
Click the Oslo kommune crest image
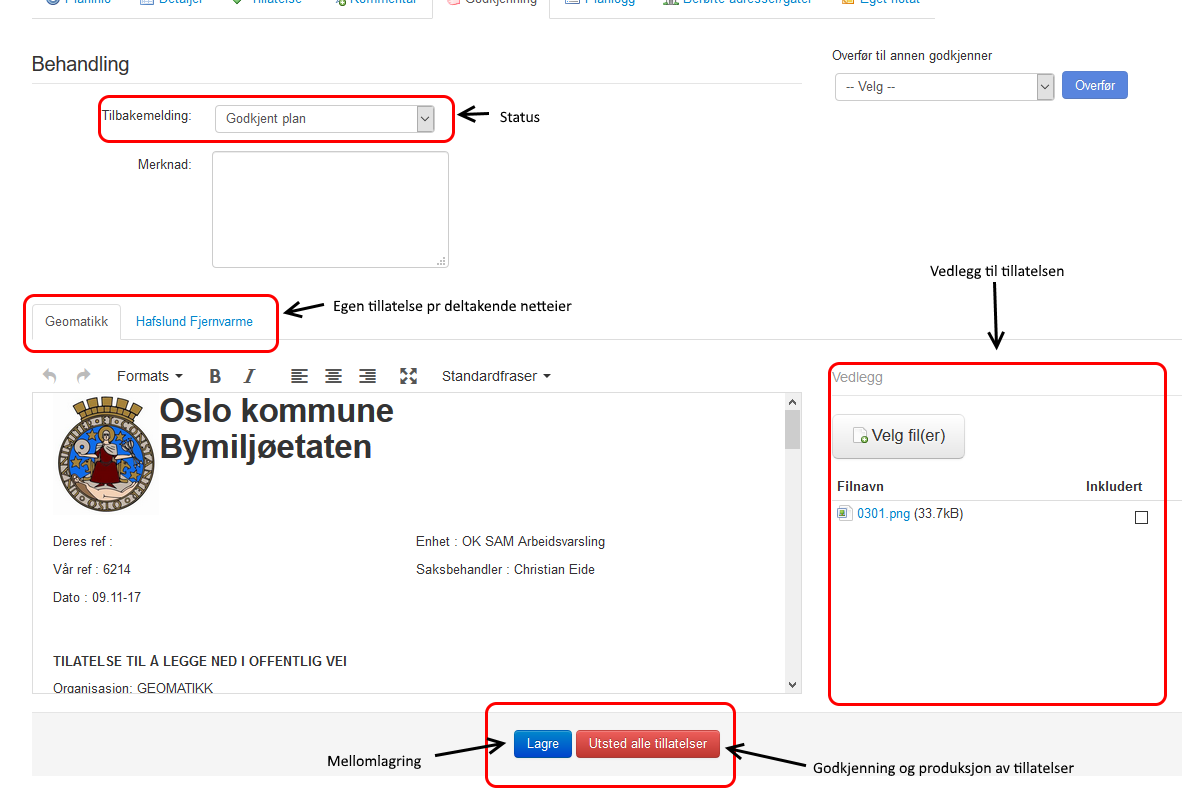tap(106, 455)
